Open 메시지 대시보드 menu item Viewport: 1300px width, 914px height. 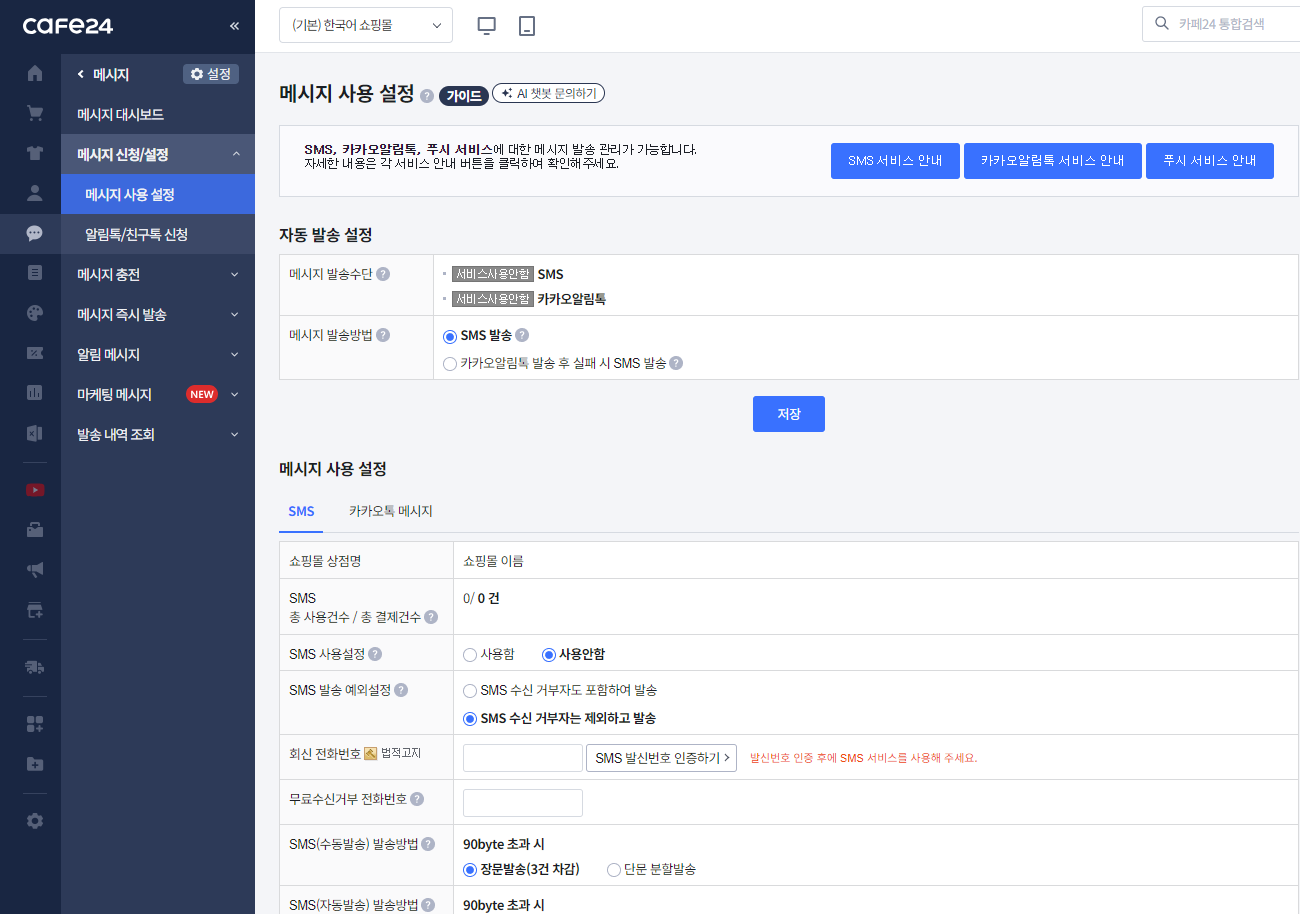click(x=158, y=114)
